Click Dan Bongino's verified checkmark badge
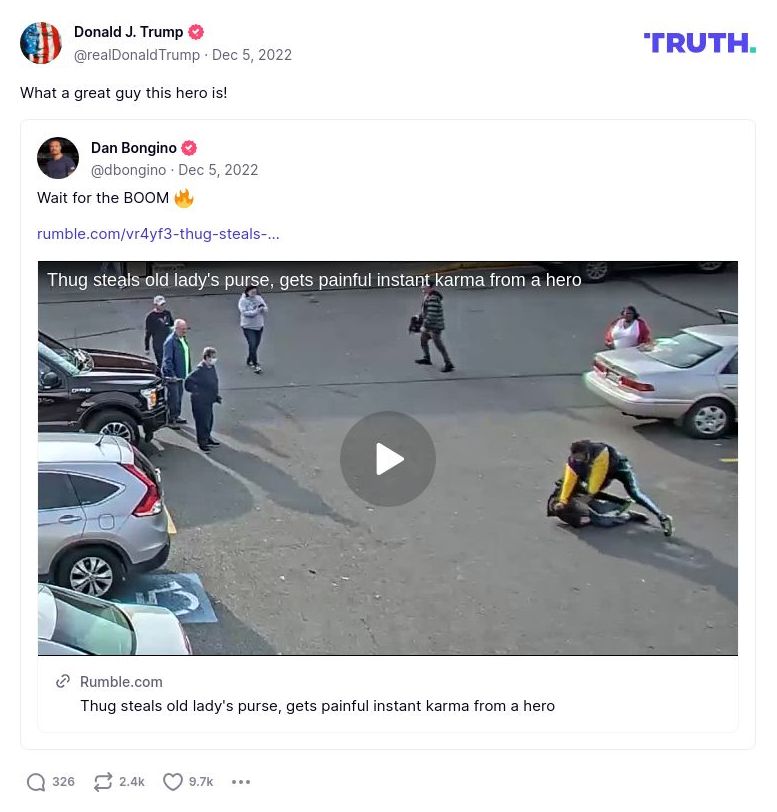Image resolution: width=777 pixels, height=812 pixels. [189, 148]
